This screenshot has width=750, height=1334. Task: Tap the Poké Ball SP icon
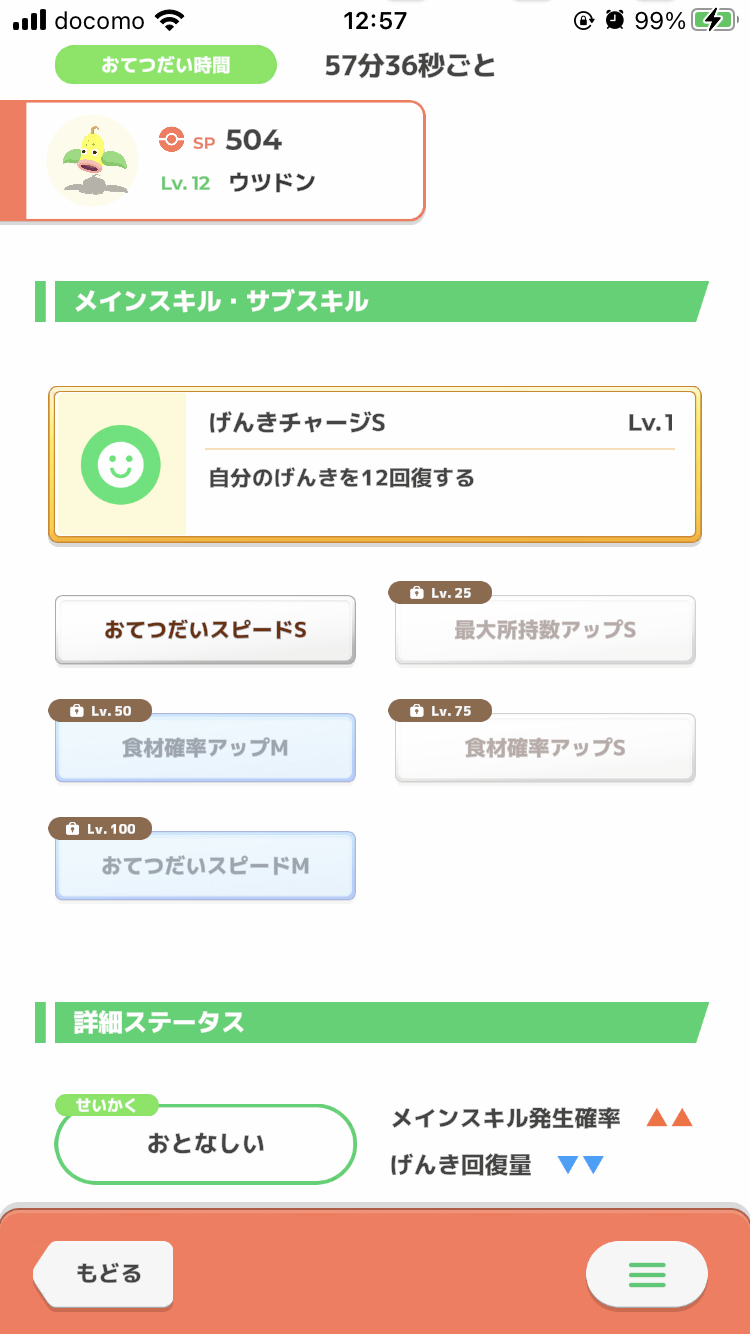172,141
